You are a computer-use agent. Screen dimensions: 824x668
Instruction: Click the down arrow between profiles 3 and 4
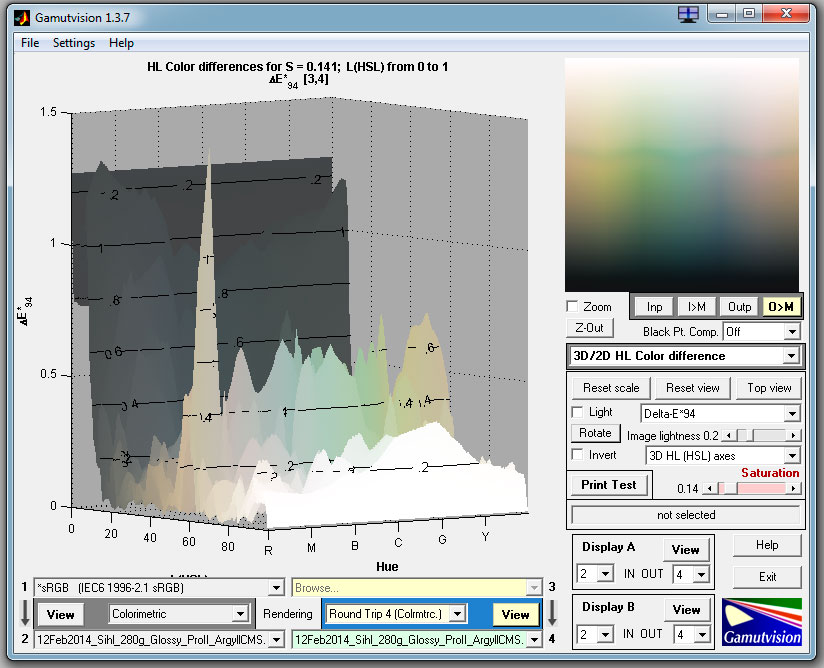(x=550, y=613)
